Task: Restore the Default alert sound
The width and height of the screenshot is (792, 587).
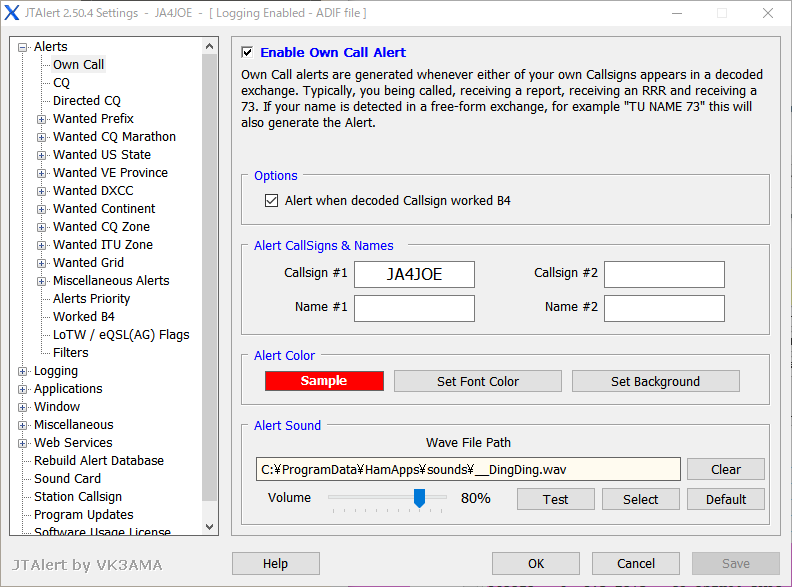Action: coord(726,499)
